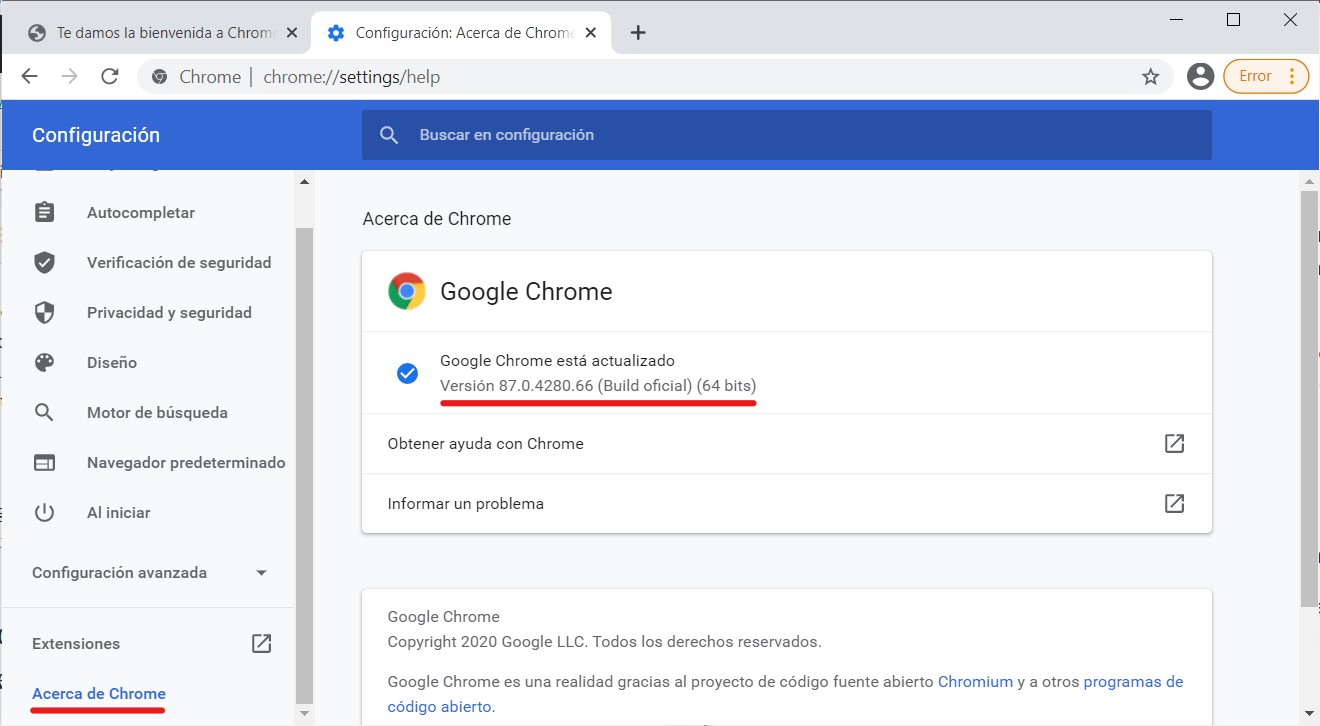
Task: Click 'Google Chrome está actualizado' text
Action: point(558,360)
